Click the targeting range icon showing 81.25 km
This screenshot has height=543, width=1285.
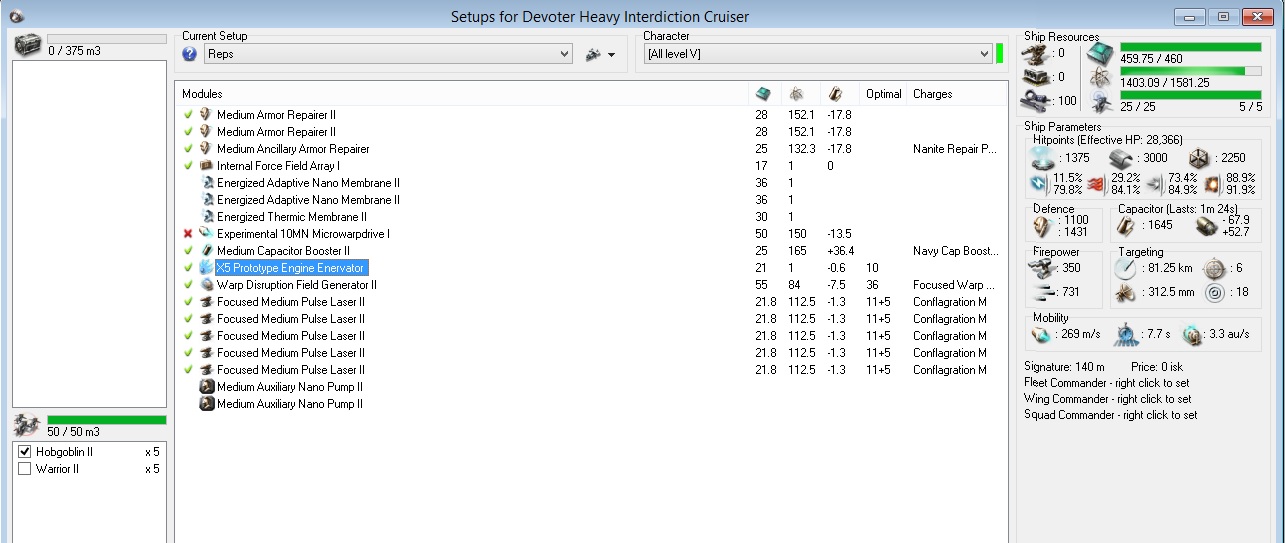tap(1126, 268)
